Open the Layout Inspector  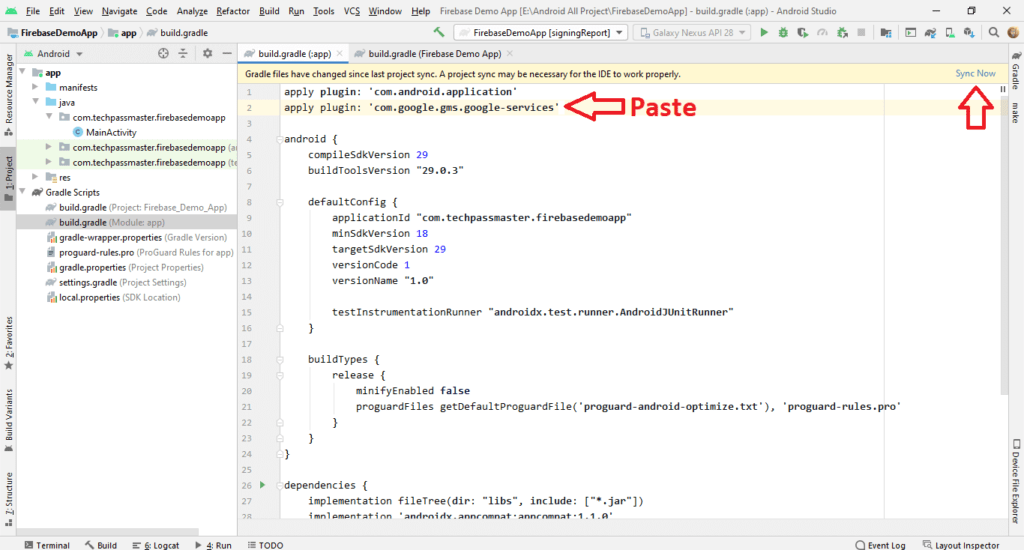coord(961,545)
